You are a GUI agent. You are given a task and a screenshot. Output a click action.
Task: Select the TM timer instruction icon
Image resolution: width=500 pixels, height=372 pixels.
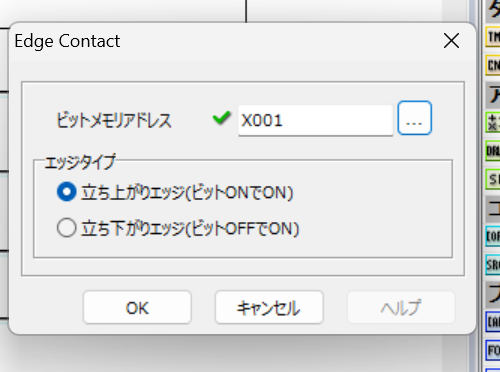[493, 36]
